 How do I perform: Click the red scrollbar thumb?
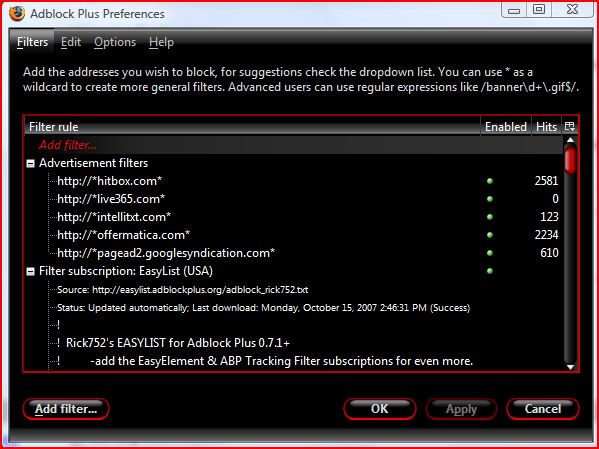point(570,160)
